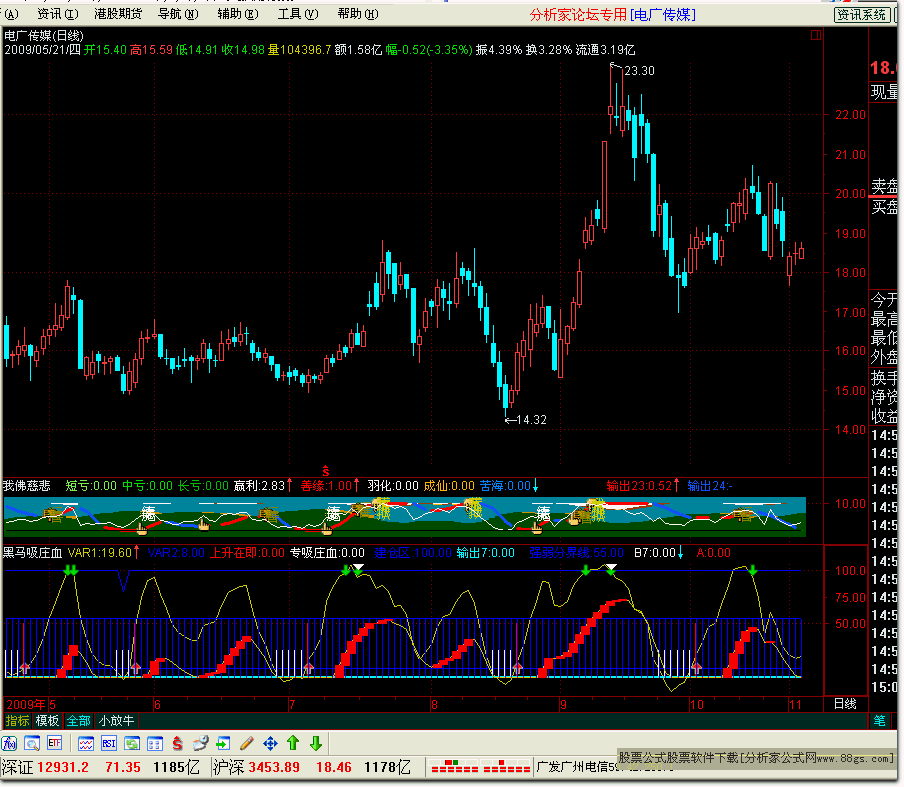The width and height of the screenshot is (904, 787).
Task: Click the 18.00 price axis label
Action: (850, 273)
